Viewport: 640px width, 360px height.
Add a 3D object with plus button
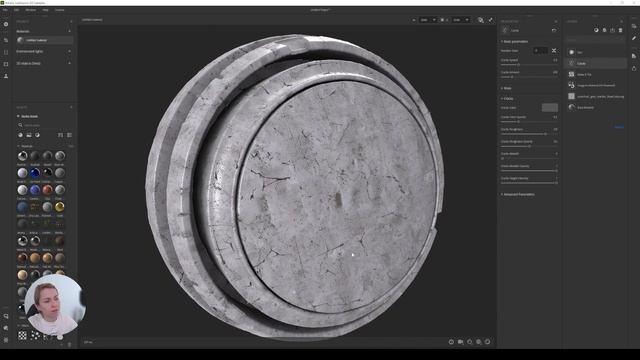coord(69,63)
